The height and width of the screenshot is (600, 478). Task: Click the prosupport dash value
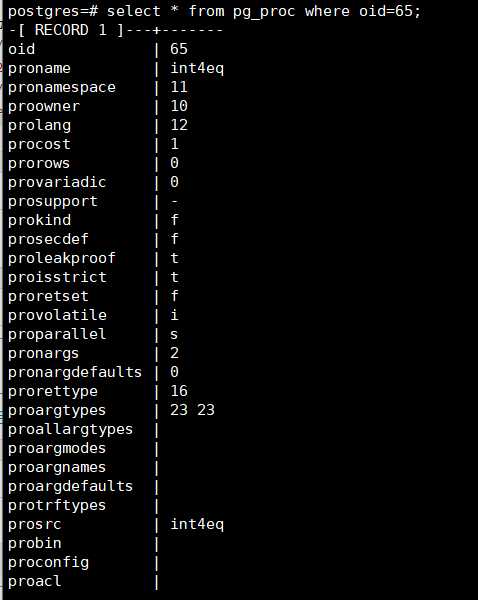point(175,202)
